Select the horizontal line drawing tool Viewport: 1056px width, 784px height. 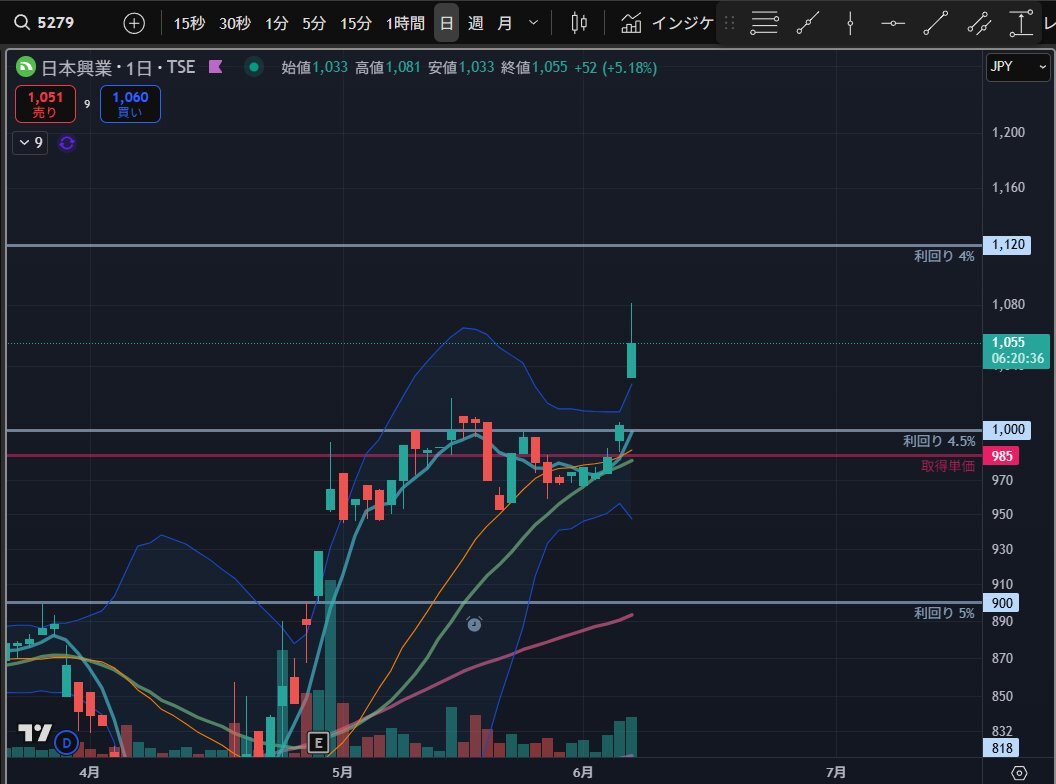(893, 24)
